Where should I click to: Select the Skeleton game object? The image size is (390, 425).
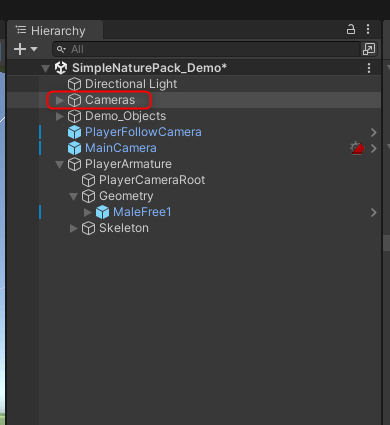click(x=124, y=228)
